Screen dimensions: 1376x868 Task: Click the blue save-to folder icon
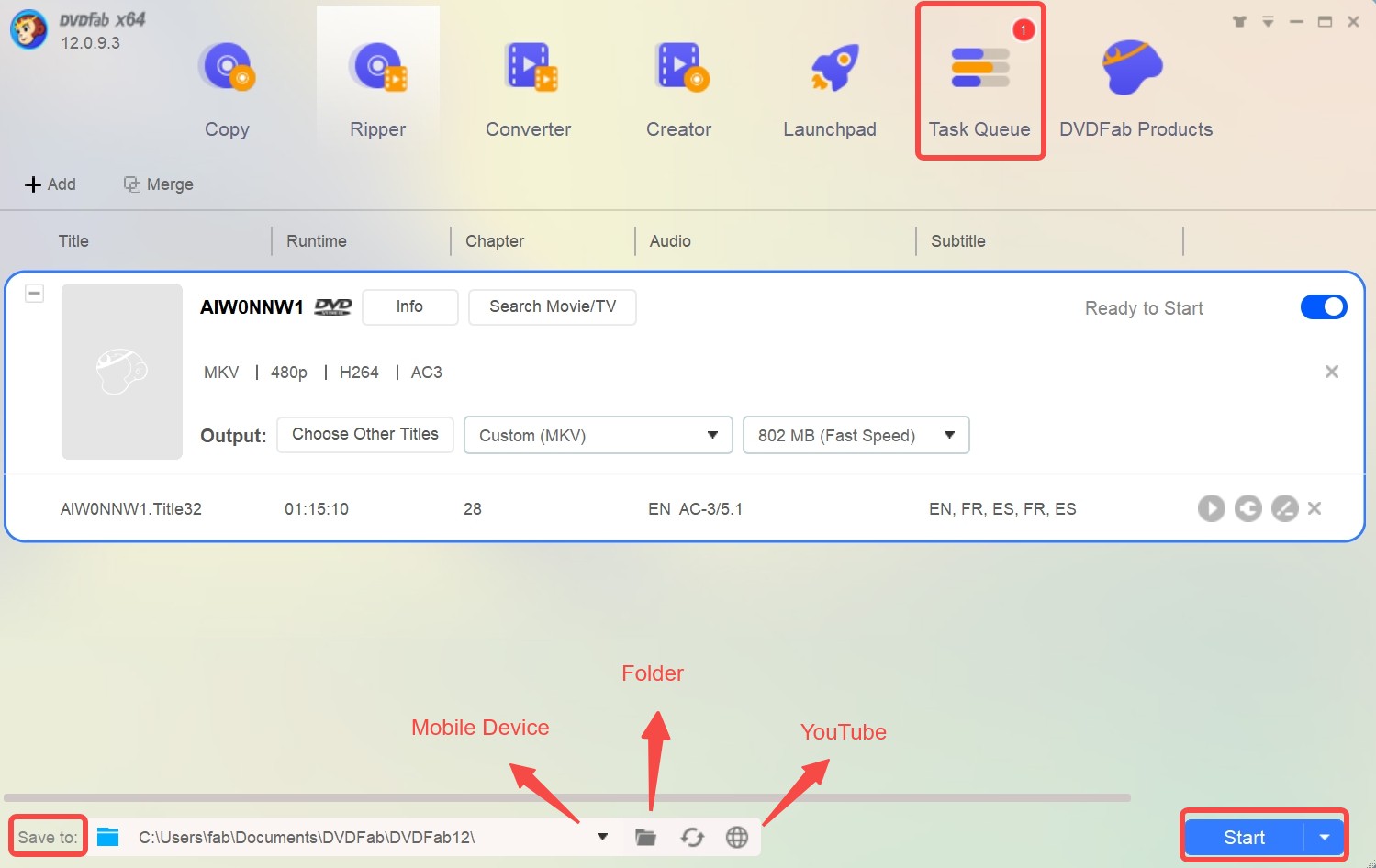(108, 837)
